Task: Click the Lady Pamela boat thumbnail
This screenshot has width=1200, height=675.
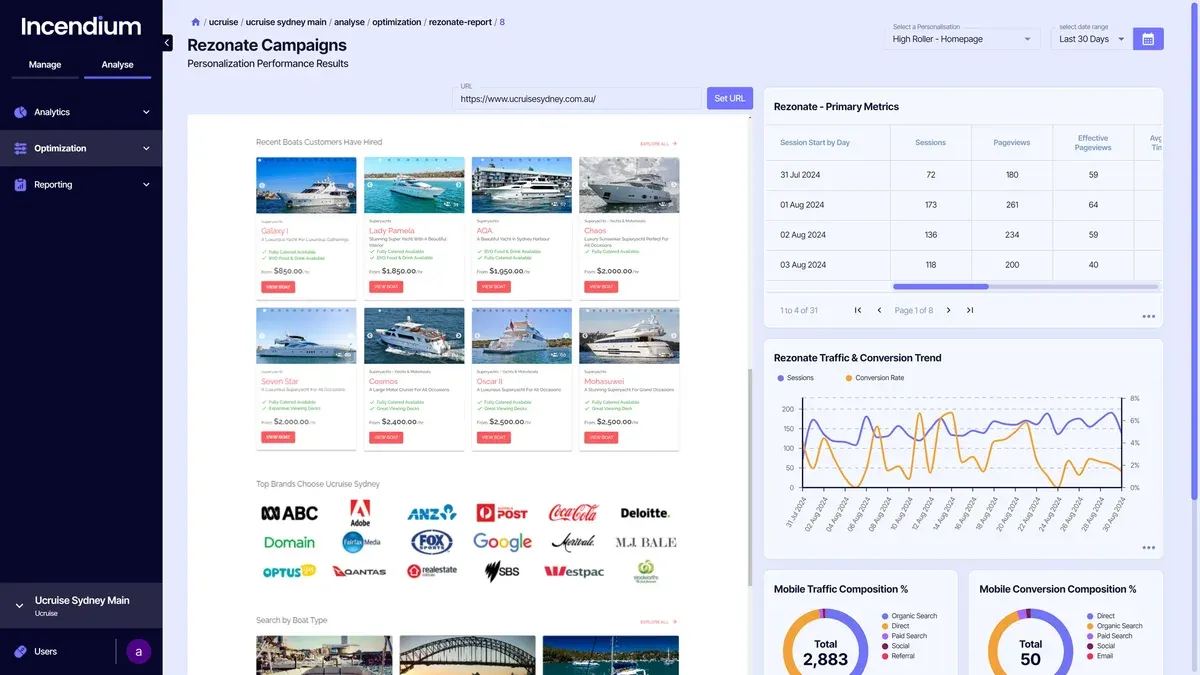Action: click(414, 185)
